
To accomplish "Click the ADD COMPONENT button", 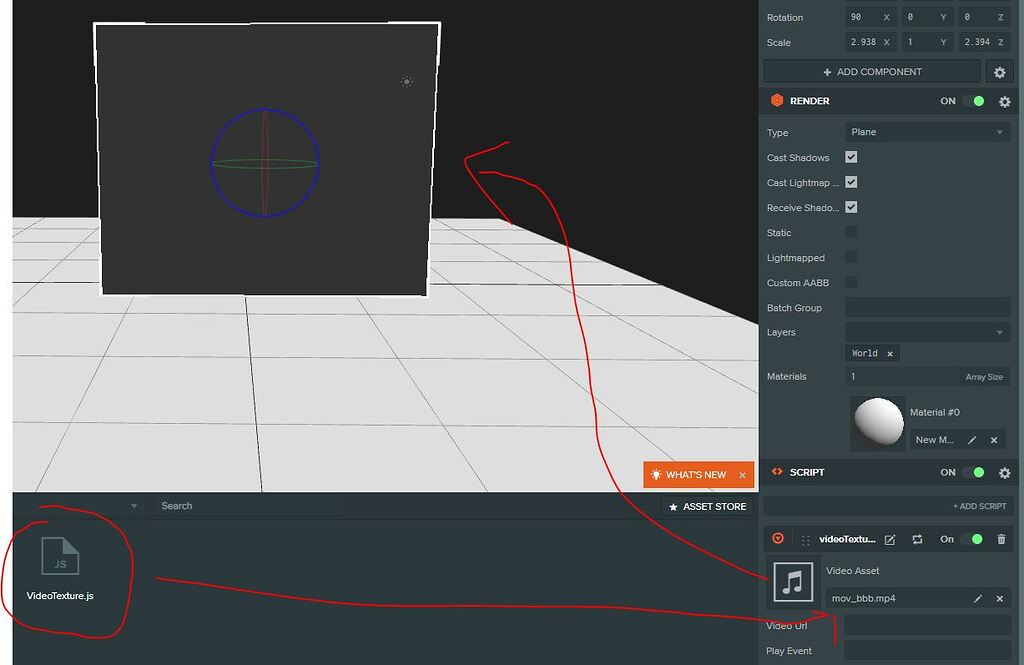I will pos(871,71).
